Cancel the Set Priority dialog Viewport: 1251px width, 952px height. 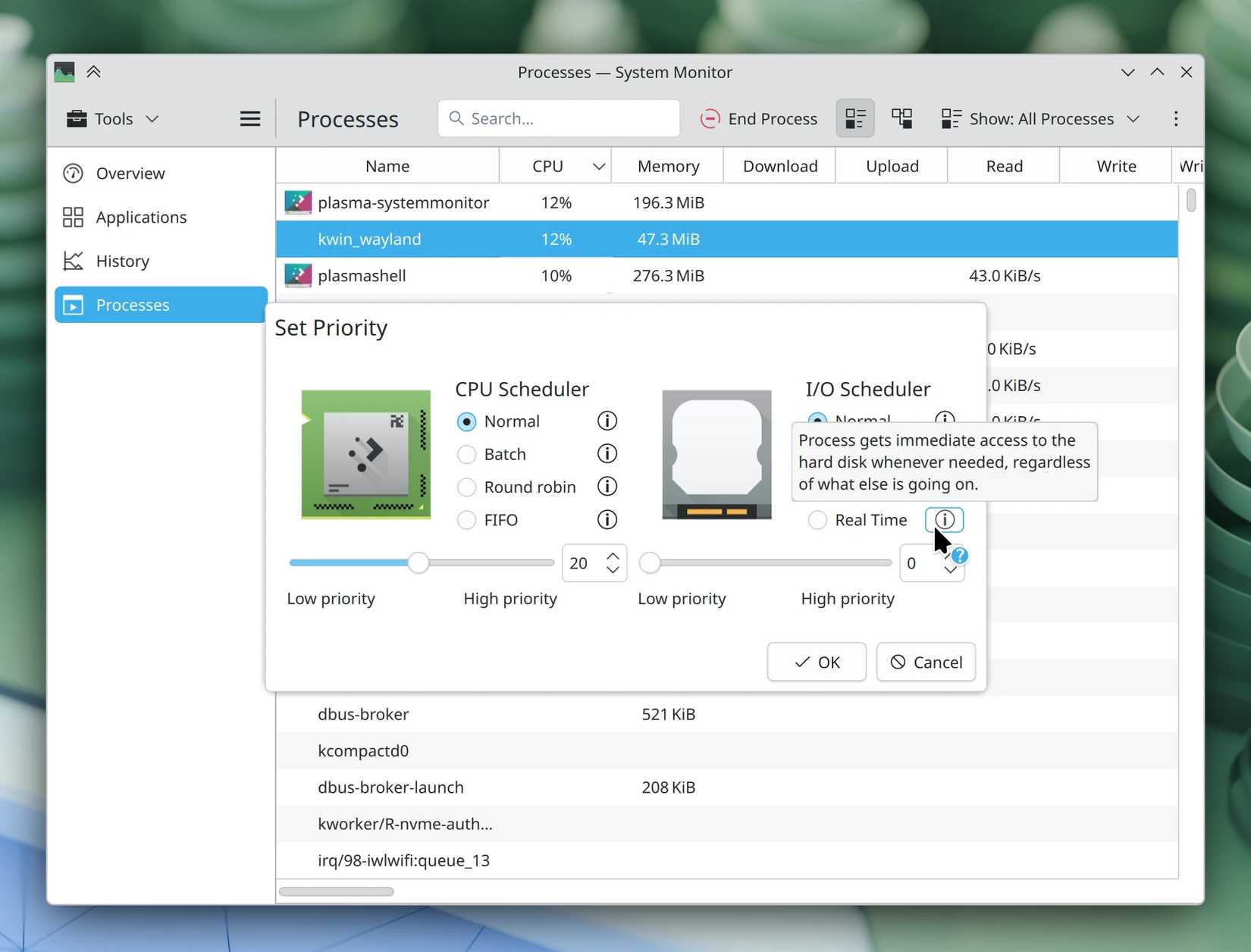925,662
